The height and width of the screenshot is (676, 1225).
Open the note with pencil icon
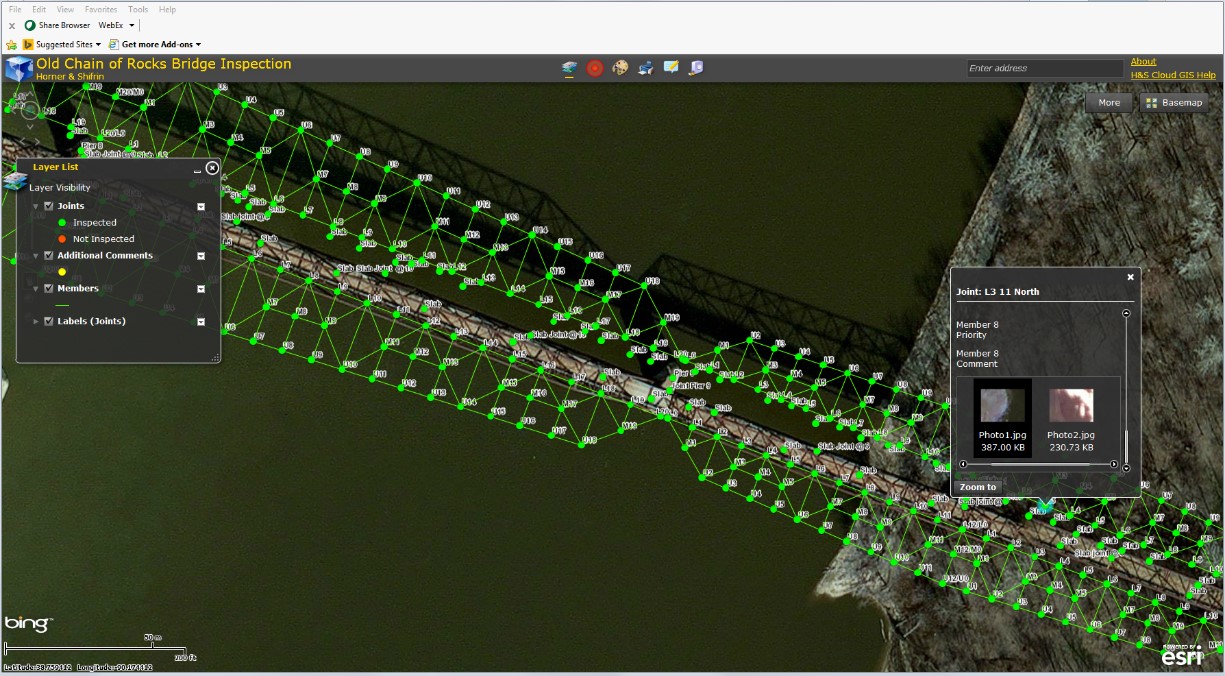click(x=671, y=68)
